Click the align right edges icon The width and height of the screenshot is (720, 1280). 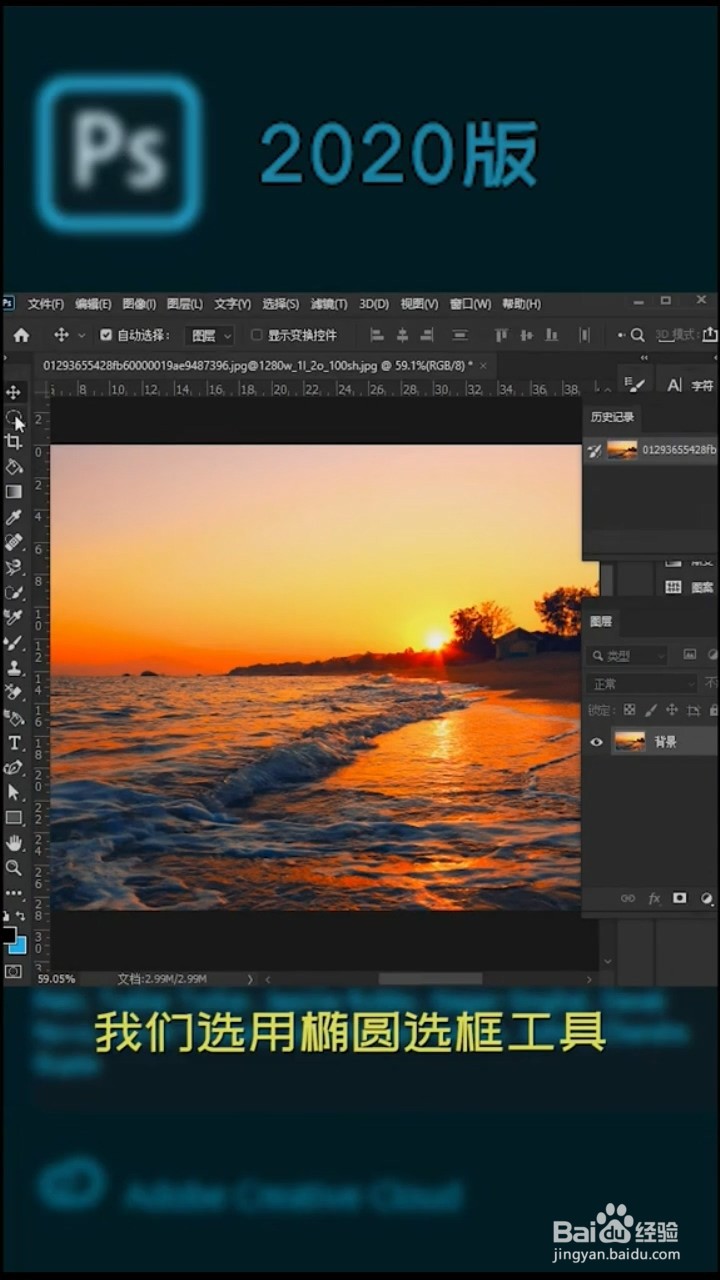pos(427,335)
